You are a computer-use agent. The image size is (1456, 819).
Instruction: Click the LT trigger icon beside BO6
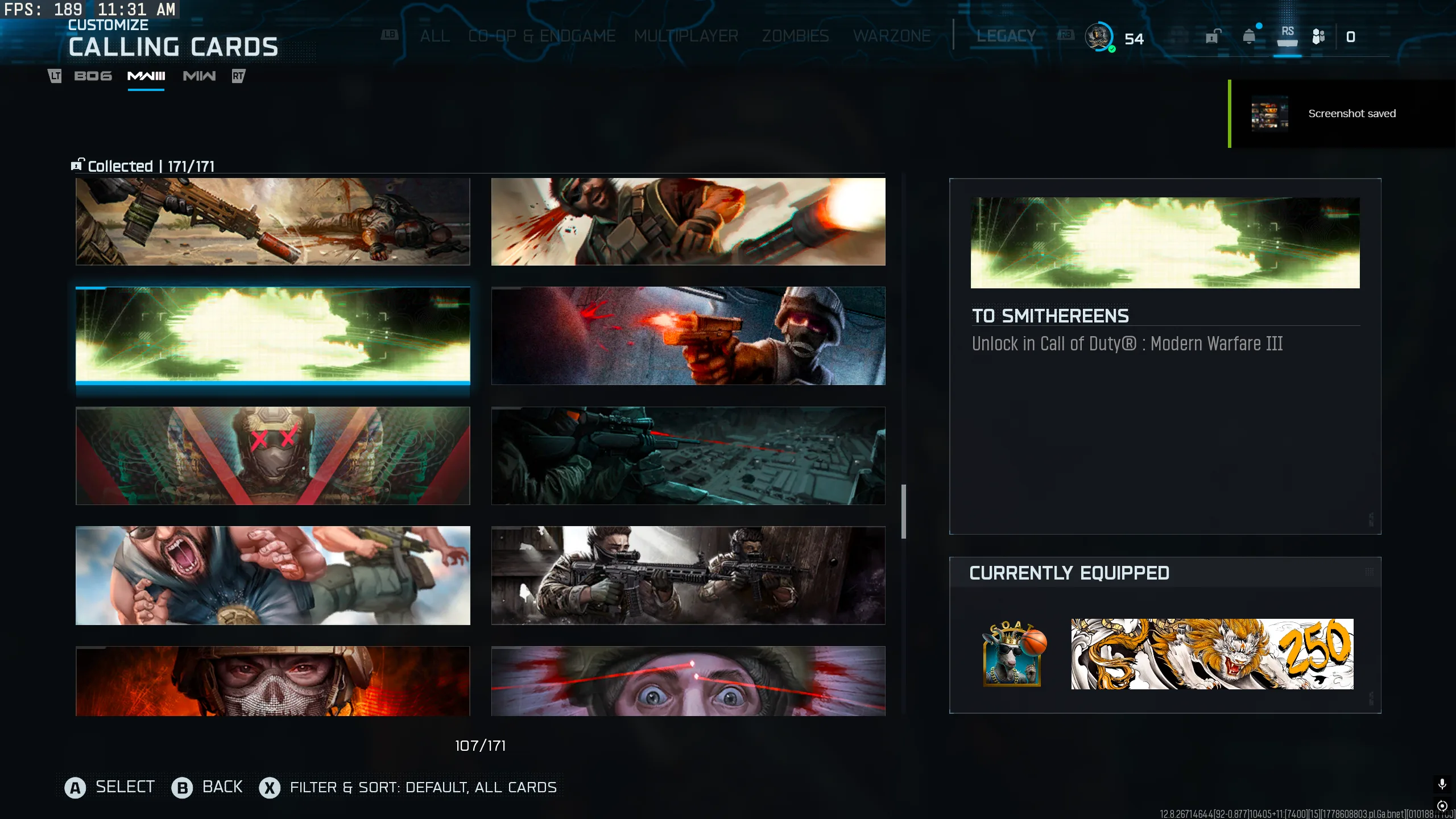55,76
